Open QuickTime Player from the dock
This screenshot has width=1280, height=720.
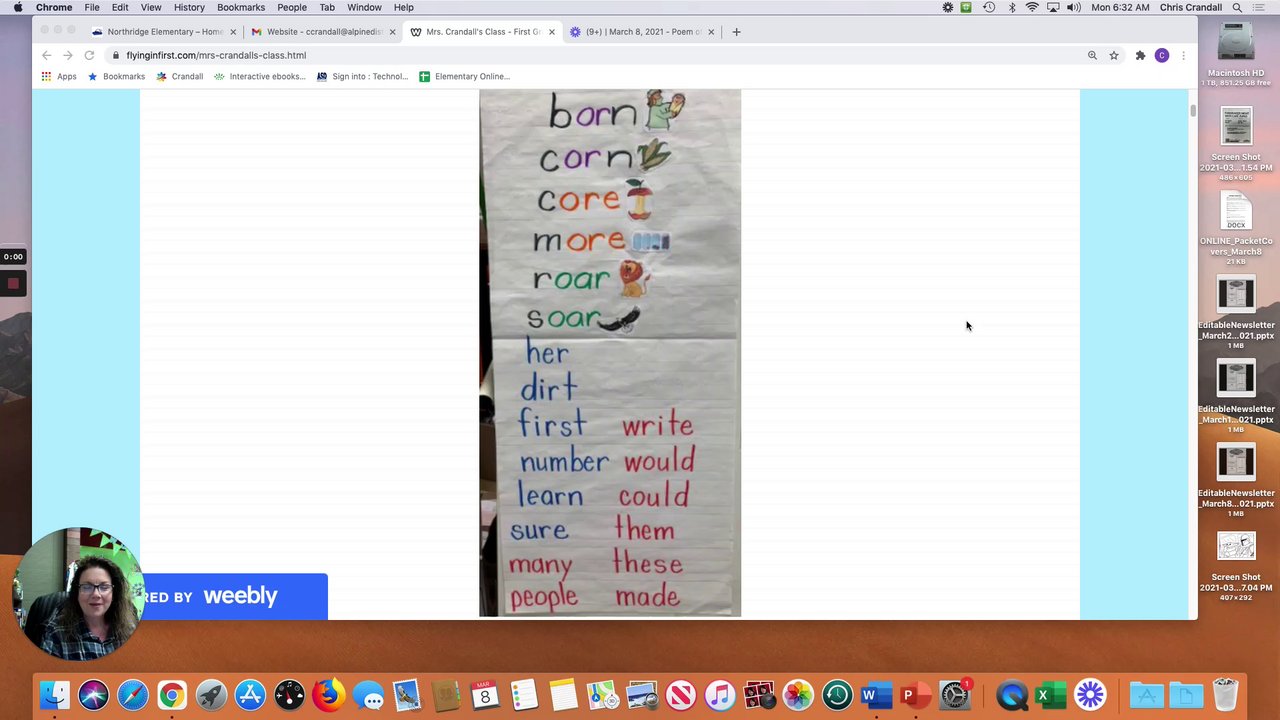coord(1011,694)
